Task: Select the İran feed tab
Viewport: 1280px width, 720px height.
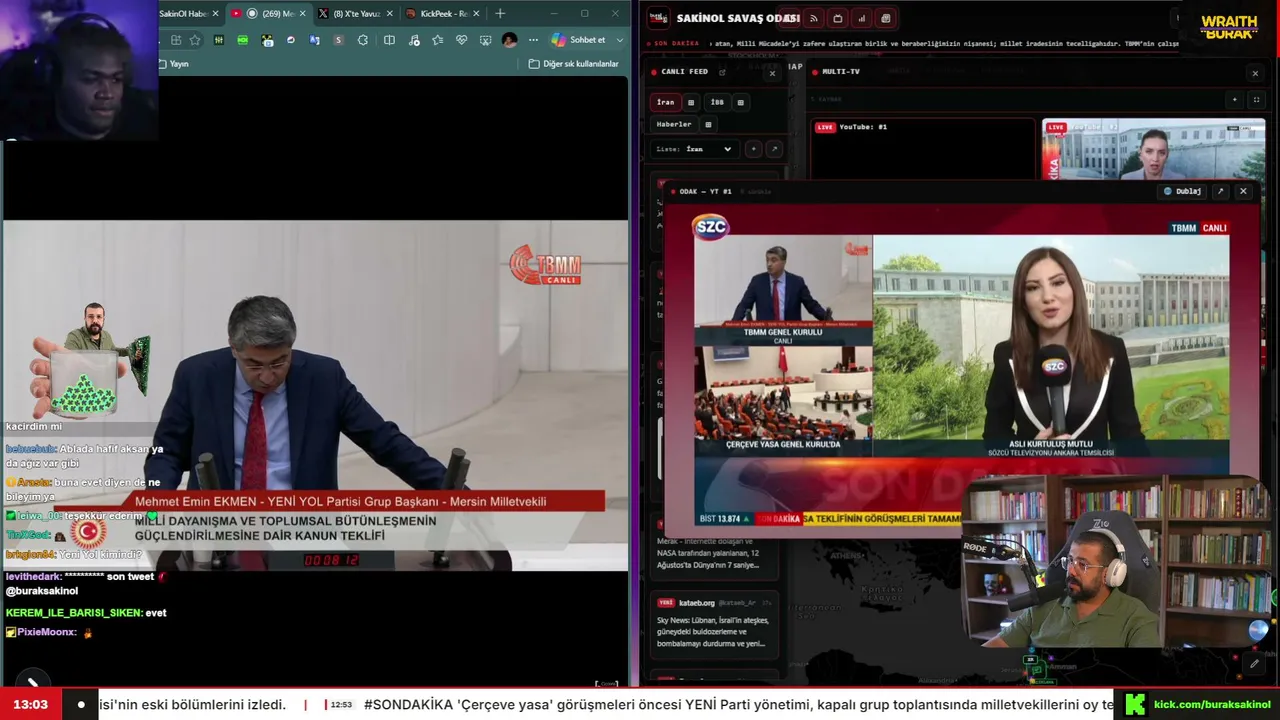Action: 665,102
